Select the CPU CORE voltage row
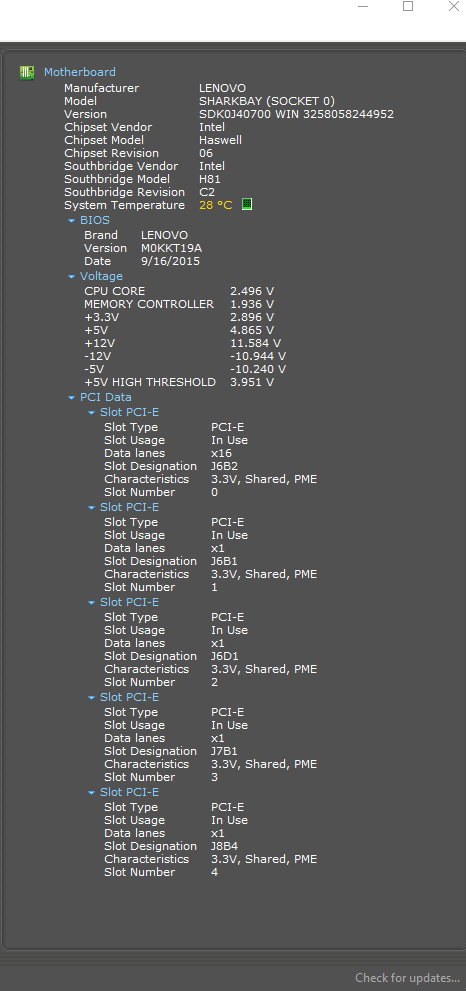This screenshot has width=466, height=991. 179,291
